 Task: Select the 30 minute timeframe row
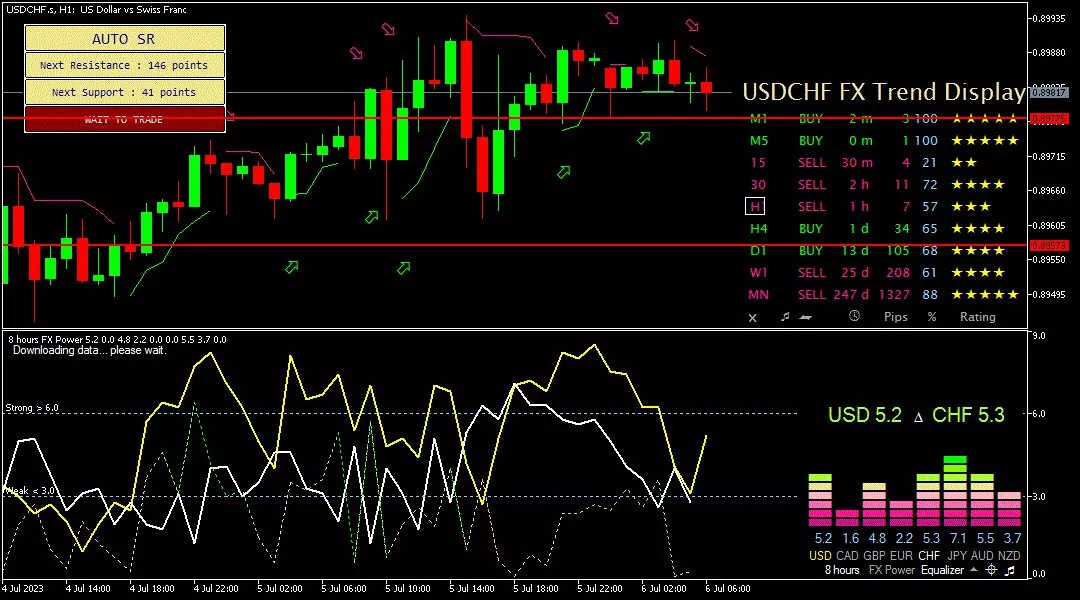tap(882, 185)
